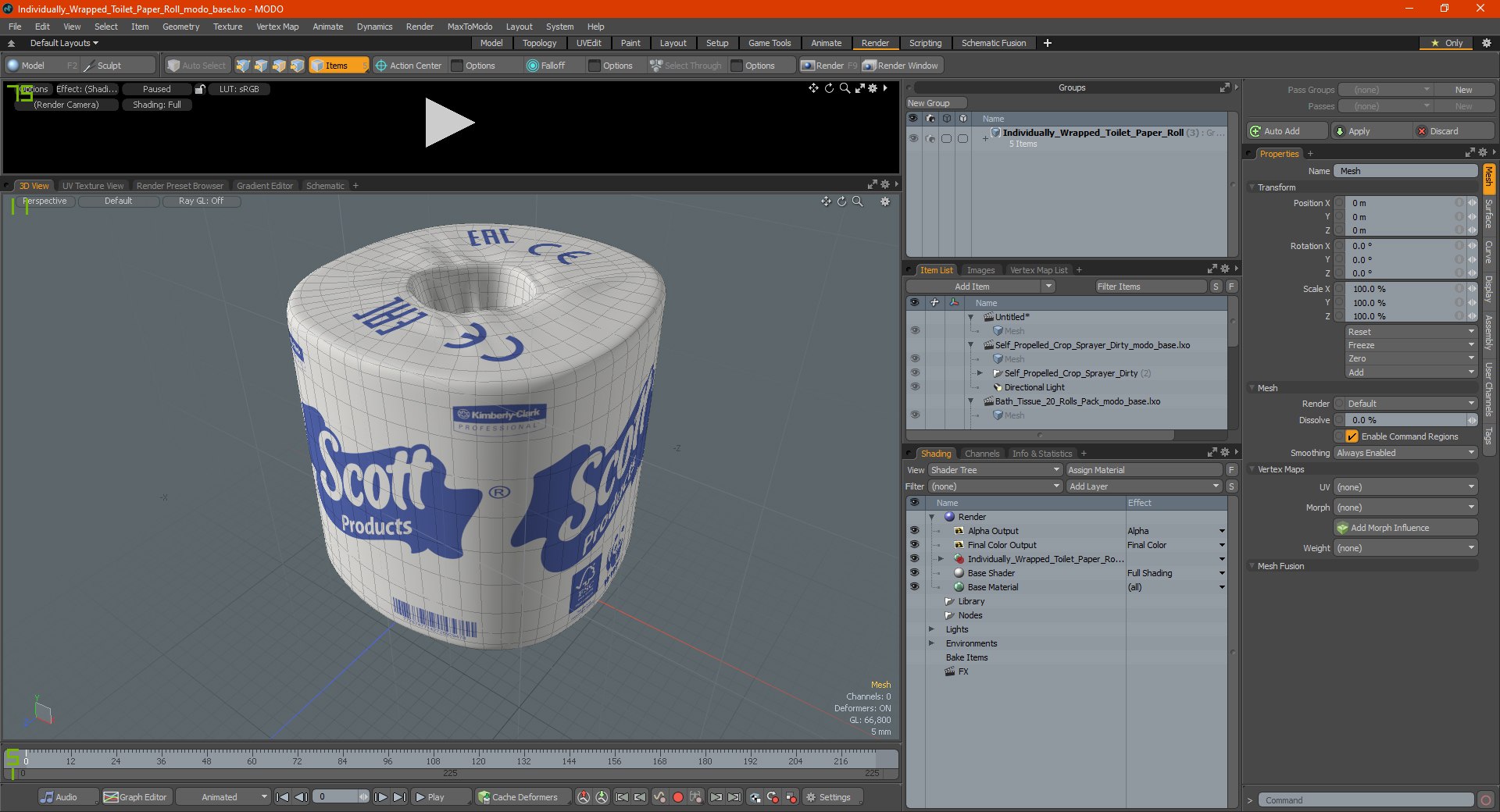1500x812 pixels.
Task: Open layout preferences gear at top right
Action: (1486, 43)
